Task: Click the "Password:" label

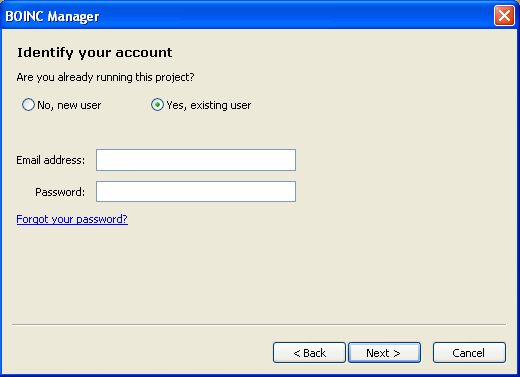Action: [60, 192]
